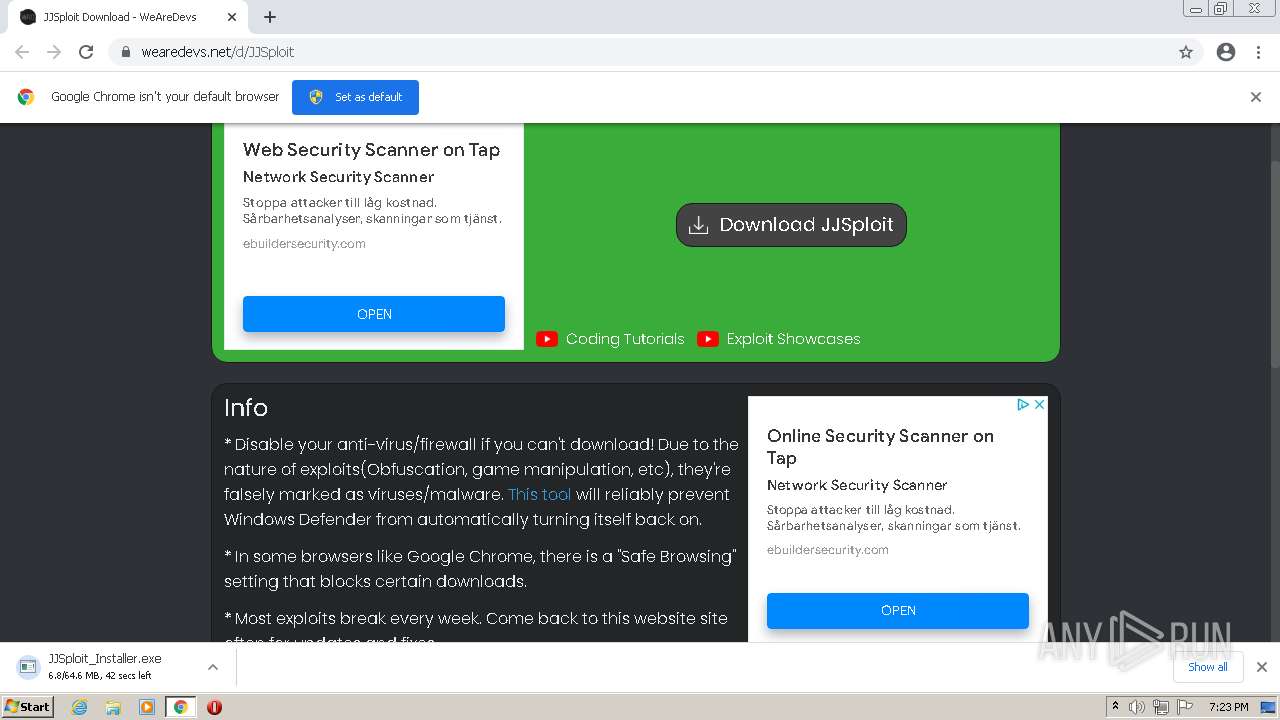This screenshot has height=720, width=1280.
Task: Click OPEN on Web Security Scanner ad
Action: point(374,314)
